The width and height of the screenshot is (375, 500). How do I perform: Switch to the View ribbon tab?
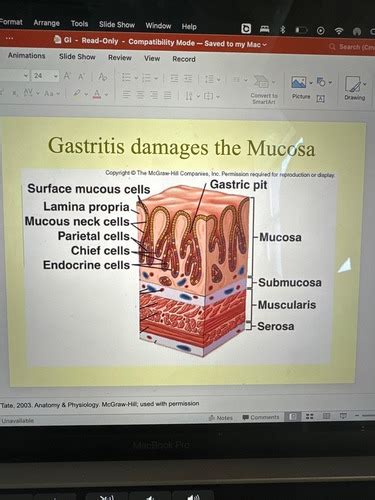[152, 58]
